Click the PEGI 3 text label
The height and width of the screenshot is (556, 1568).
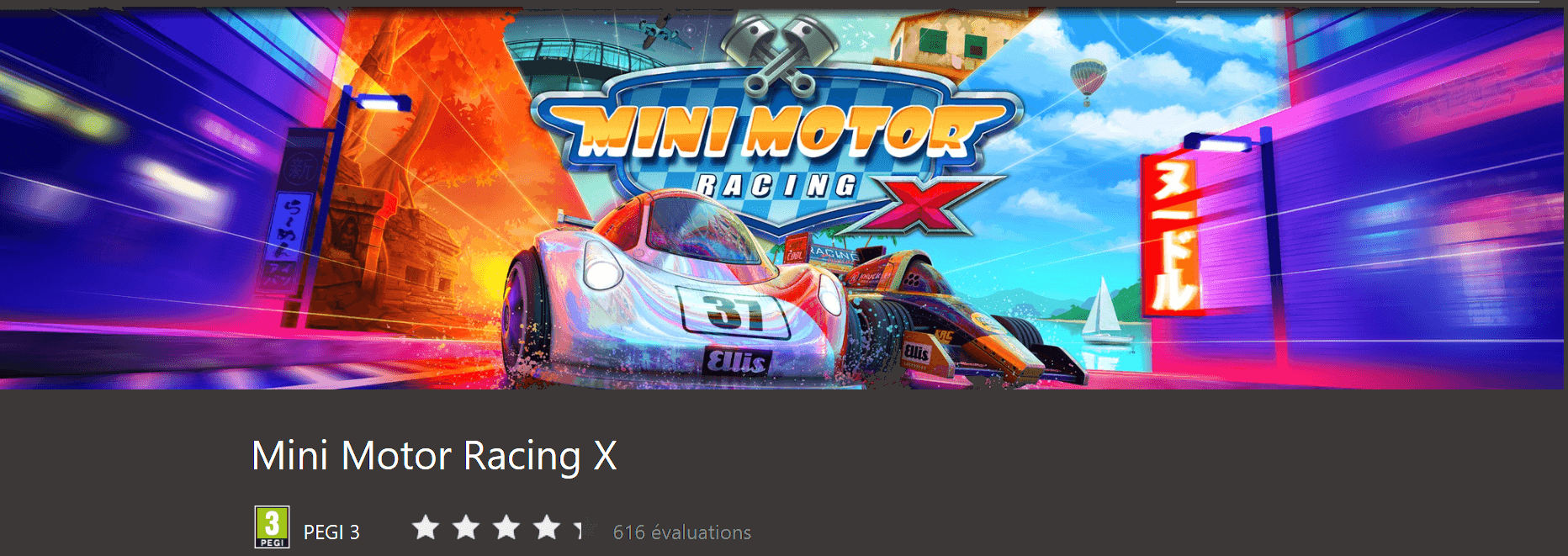click(x=331, y=532)
